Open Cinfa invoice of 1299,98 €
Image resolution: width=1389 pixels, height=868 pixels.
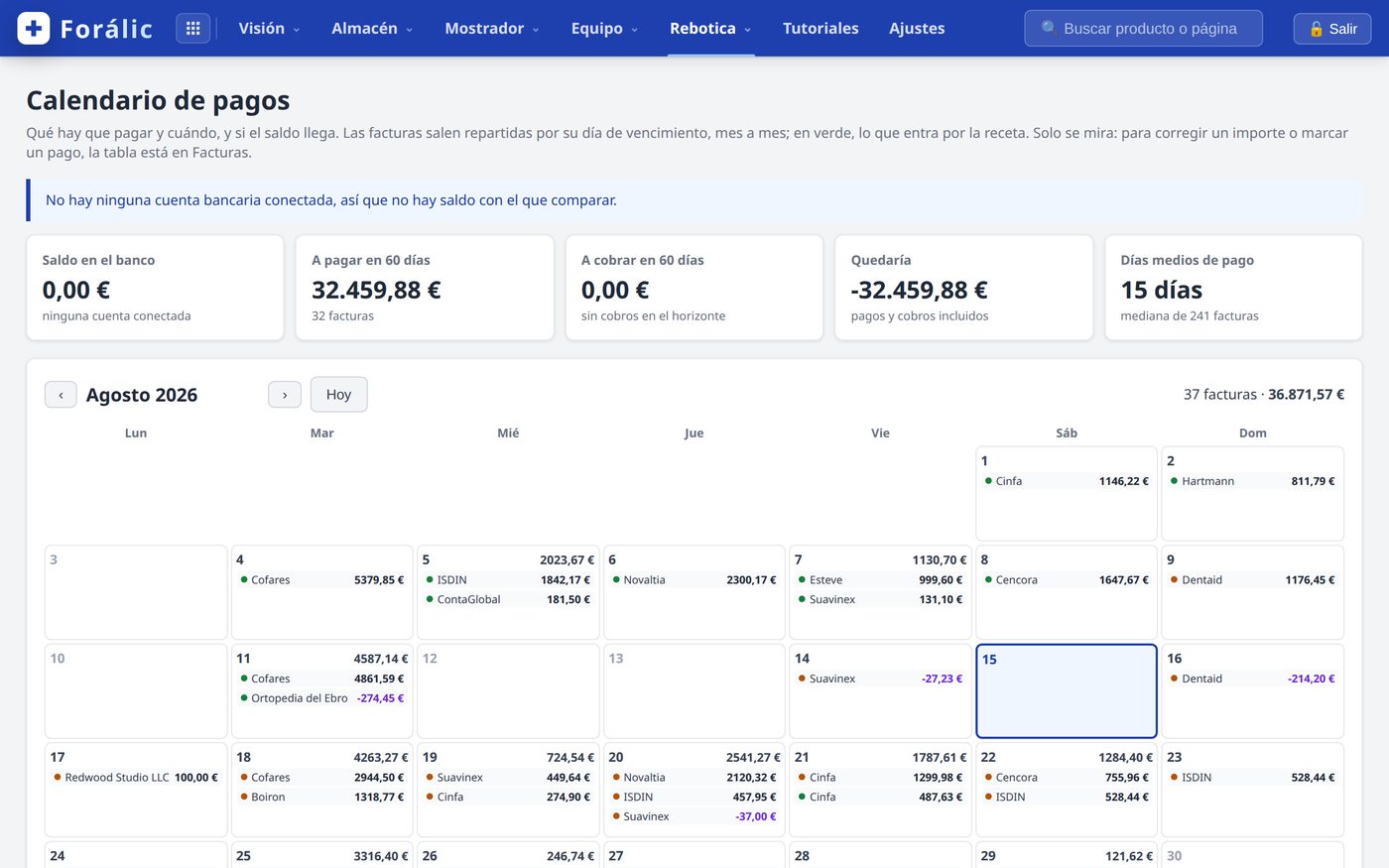880,778
